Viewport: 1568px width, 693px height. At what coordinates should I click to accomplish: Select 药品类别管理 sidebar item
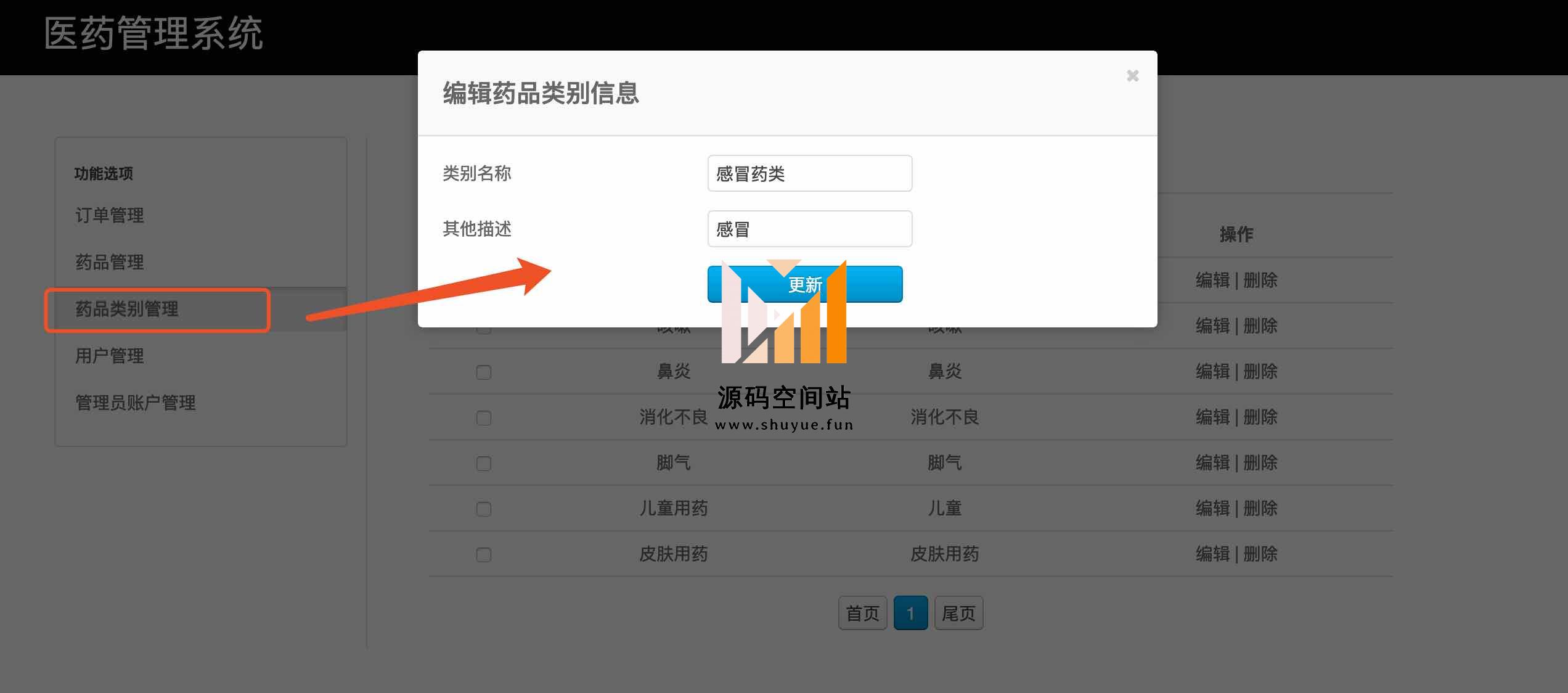coord(127,309)
